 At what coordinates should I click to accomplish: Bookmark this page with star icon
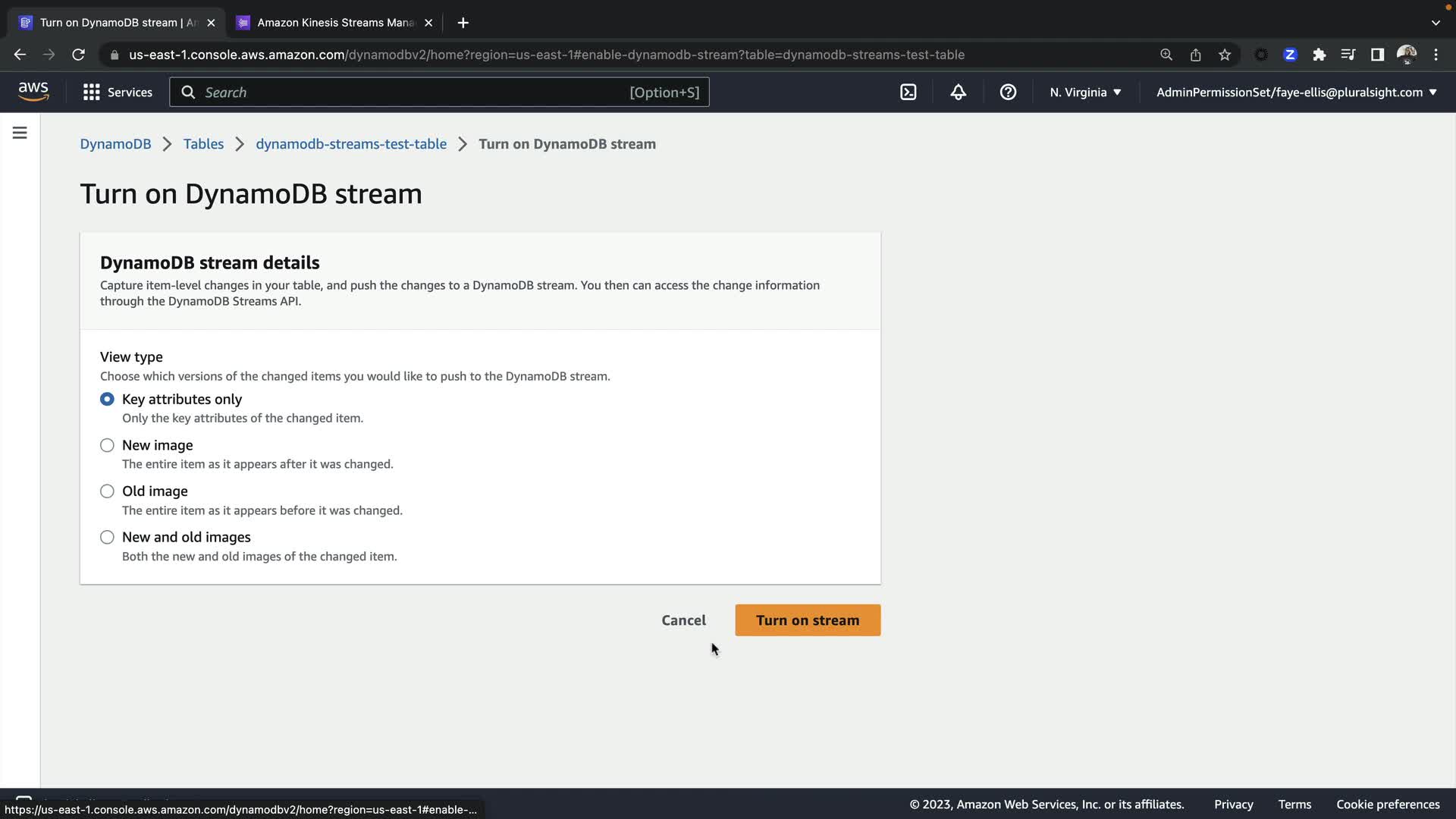pos(1225,55)
